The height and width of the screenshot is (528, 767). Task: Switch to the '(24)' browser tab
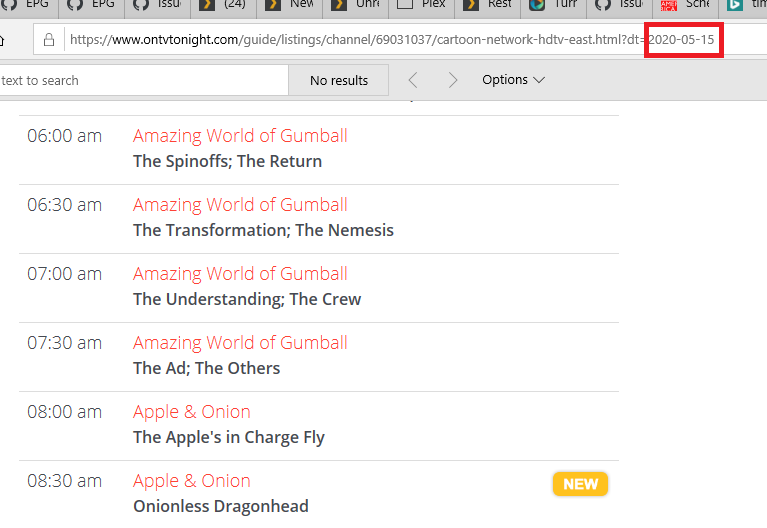click(x=223, y=6)
